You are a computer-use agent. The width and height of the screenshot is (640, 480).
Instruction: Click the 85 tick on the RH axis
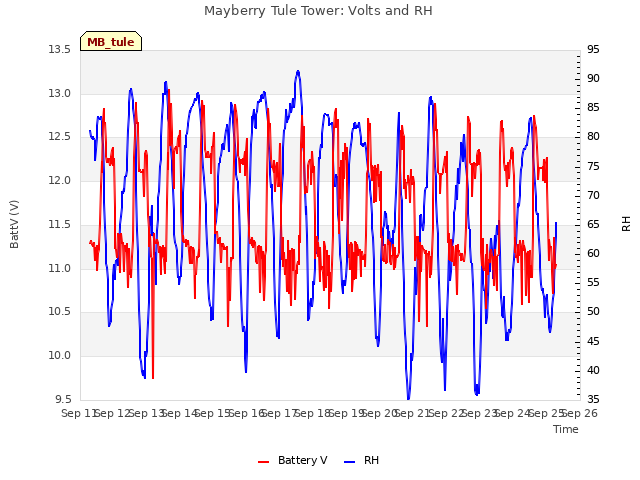tap(593, 108)
